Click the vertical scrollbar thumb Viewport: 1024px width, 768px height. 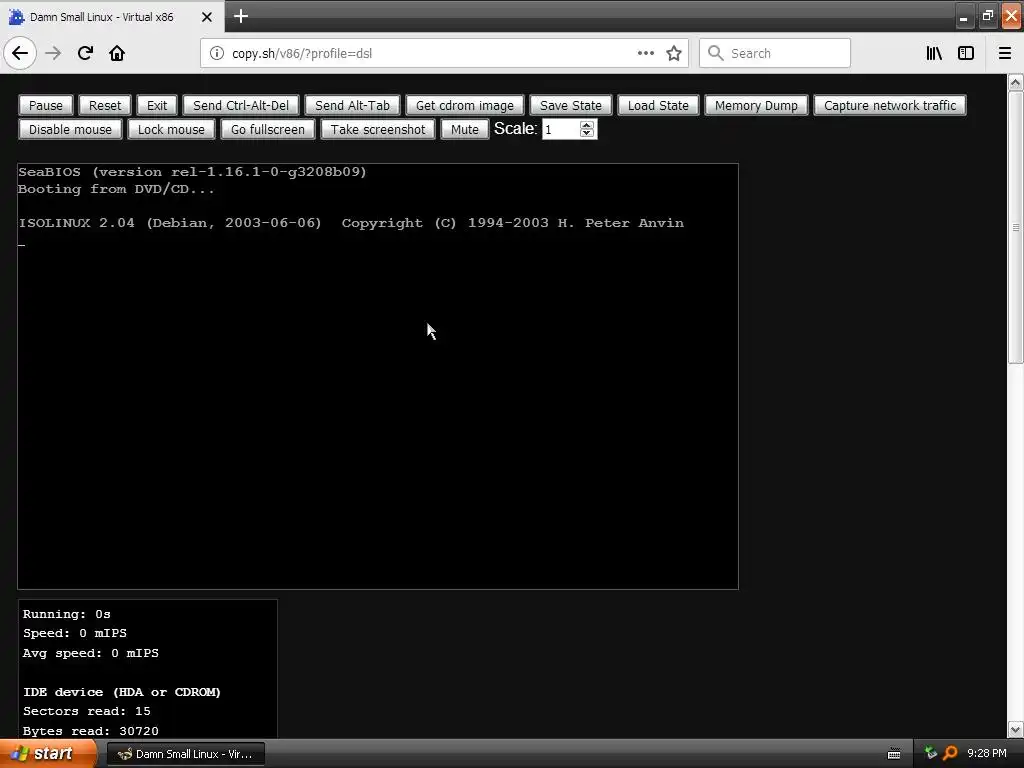click(1016, 227)
